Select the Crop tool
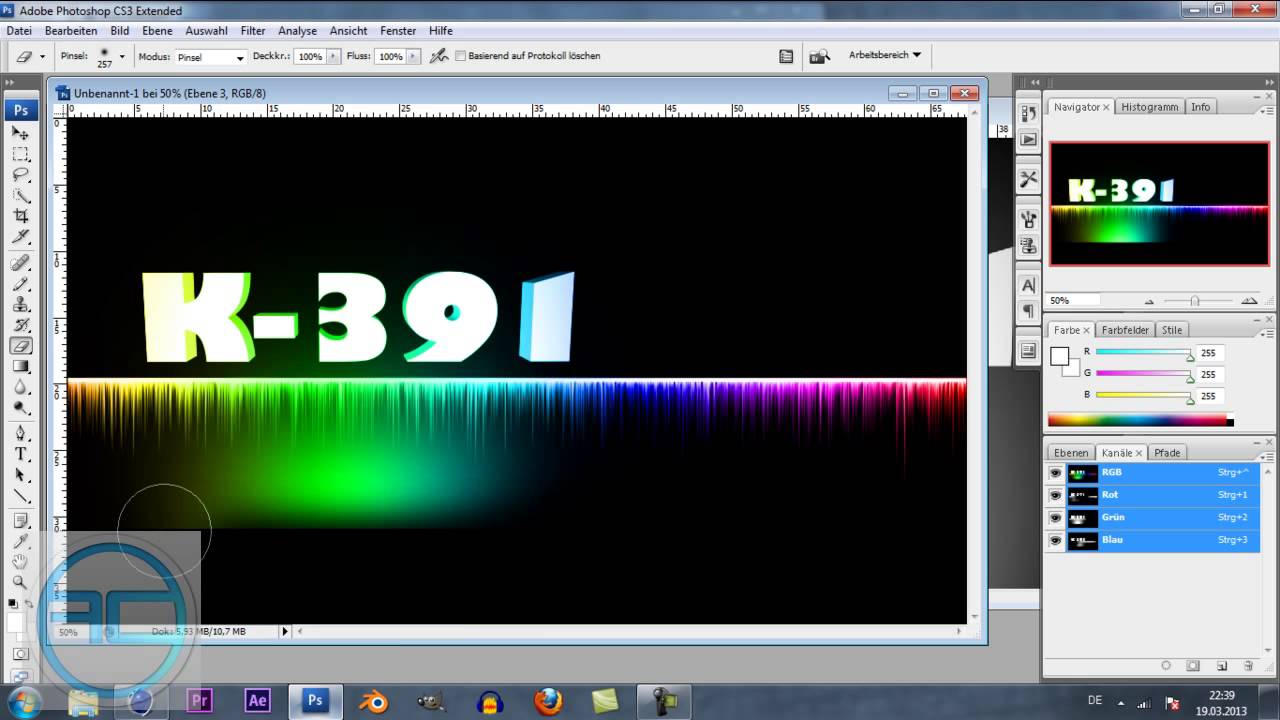Viewport: 1280px width, 720px height. 21,216
